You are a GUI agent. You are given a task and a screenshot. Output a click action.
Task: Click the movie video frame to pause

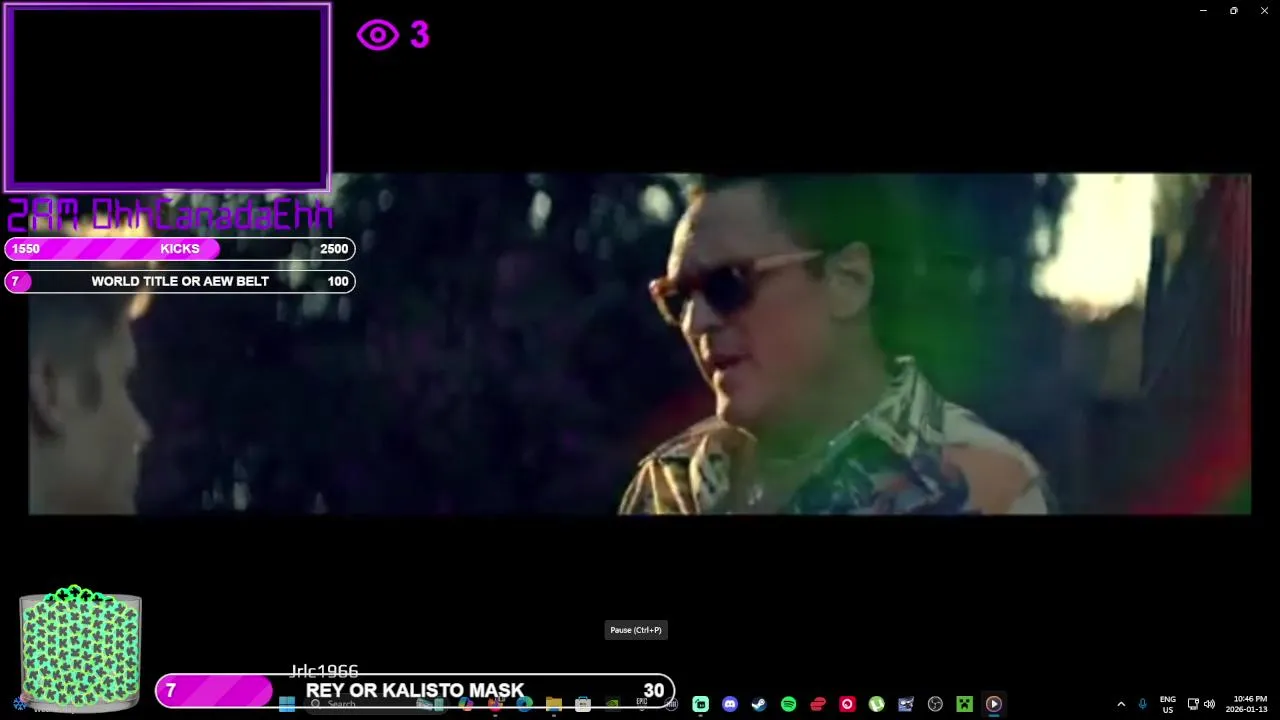coord(640,344)
